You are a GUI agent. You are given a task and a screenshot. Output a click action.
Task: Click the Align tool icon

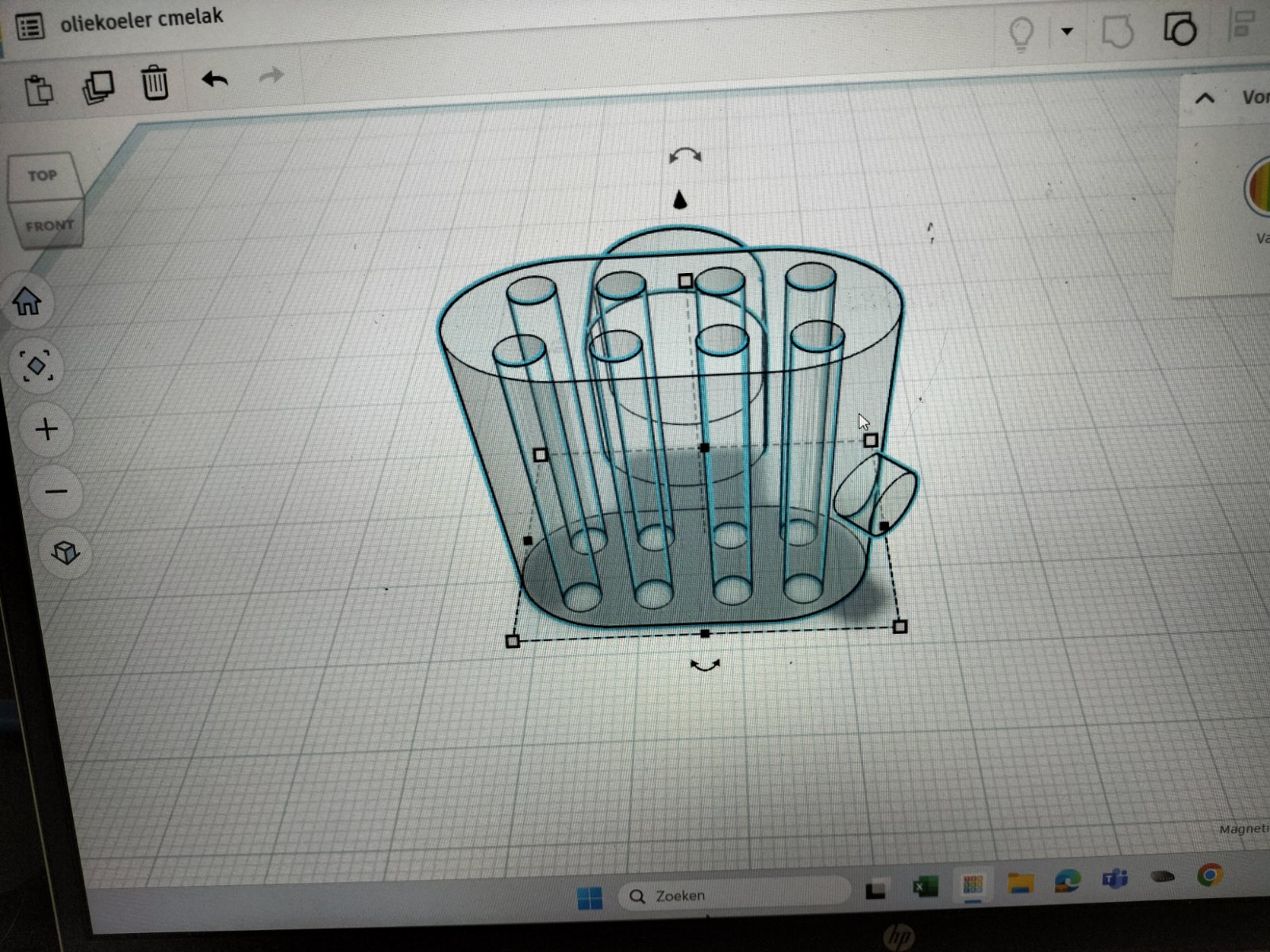tap(1241, 24)
